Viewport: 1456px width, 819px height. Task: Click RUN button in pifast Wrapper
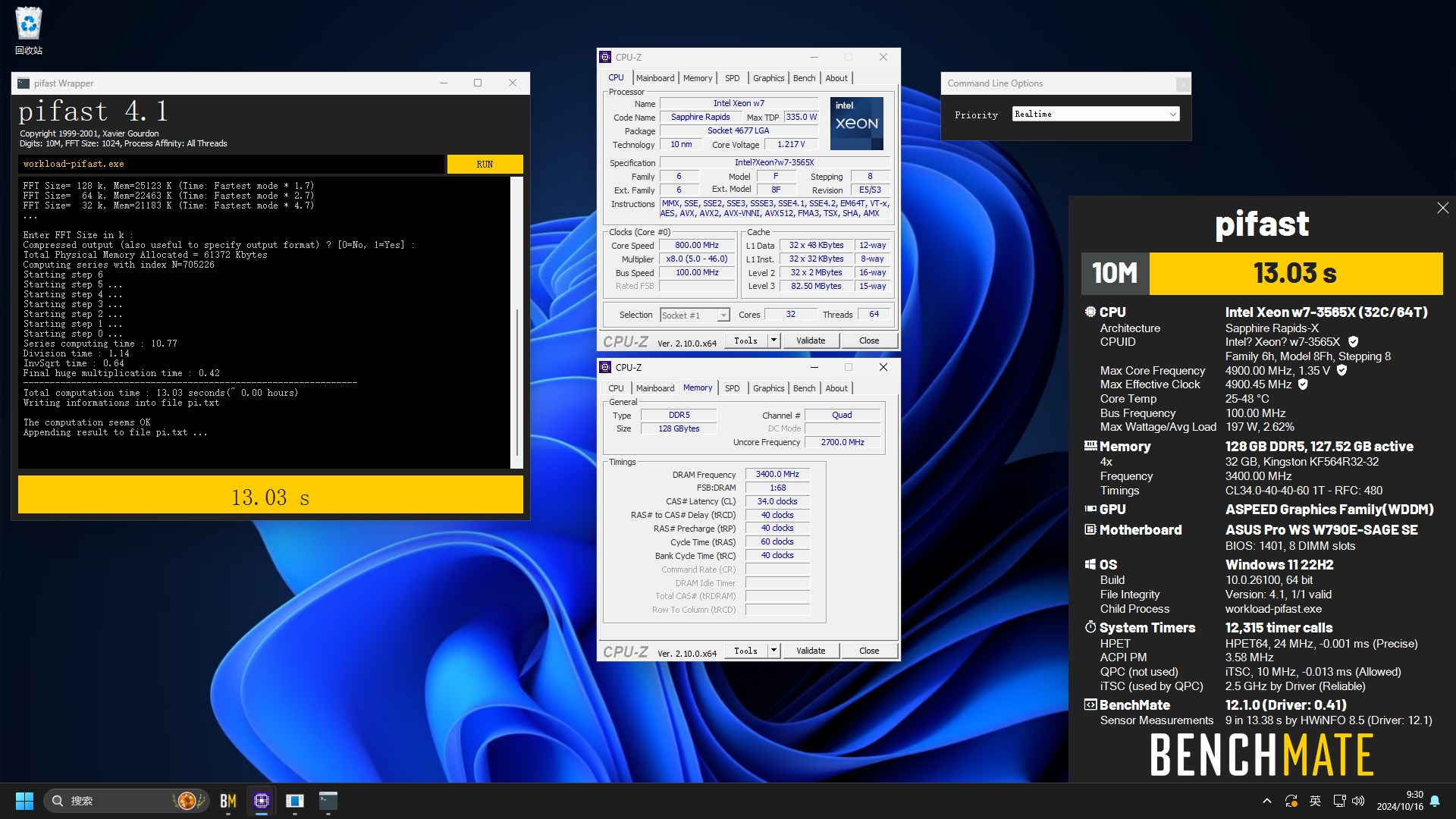pos(485,164)
